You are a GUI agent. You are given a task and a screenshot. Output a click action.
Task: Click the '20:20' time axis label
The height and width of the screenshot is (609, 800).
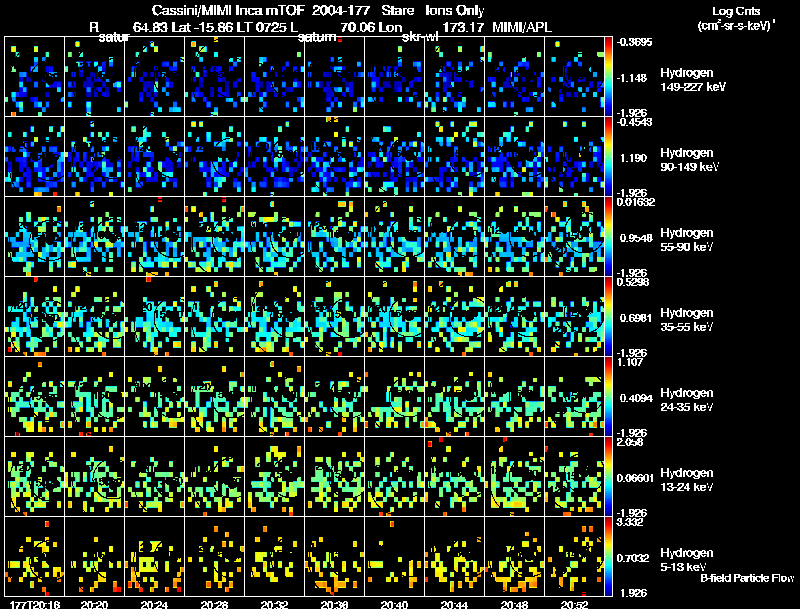[94, 604]
